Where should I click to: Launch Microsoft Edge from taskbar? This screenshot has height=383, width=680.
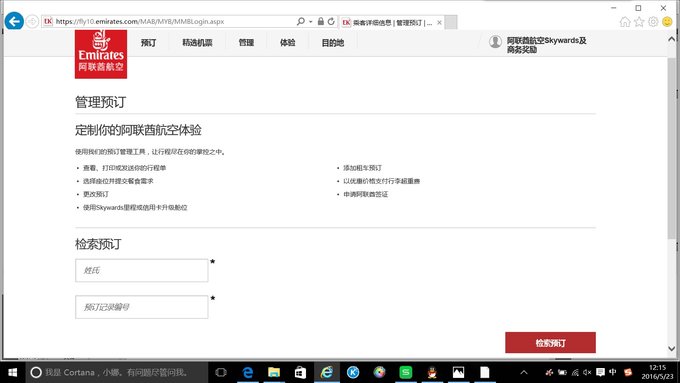click(x=248, y=372)
